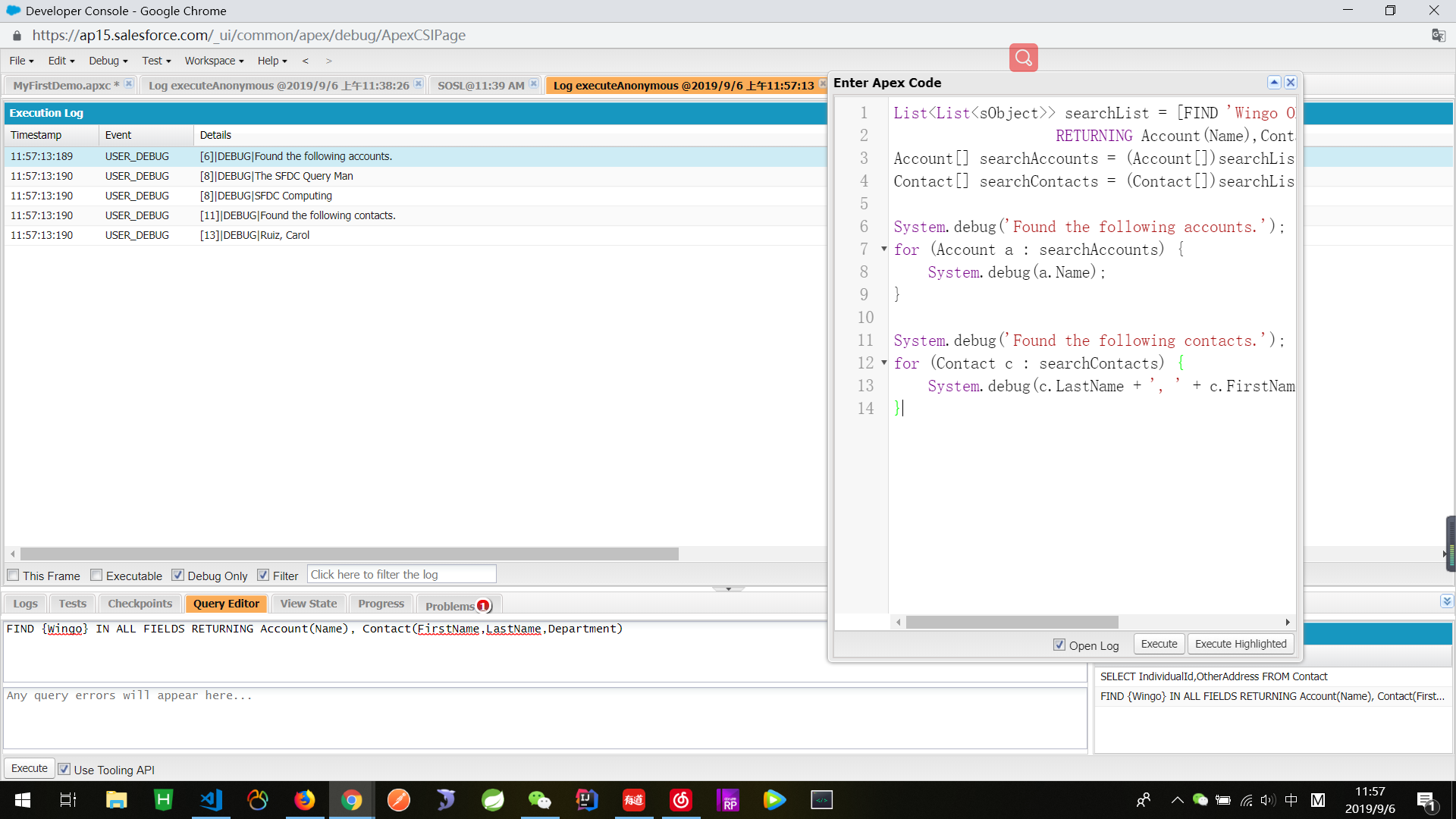Uncheck Open Log checkbox

(1059, 645)
